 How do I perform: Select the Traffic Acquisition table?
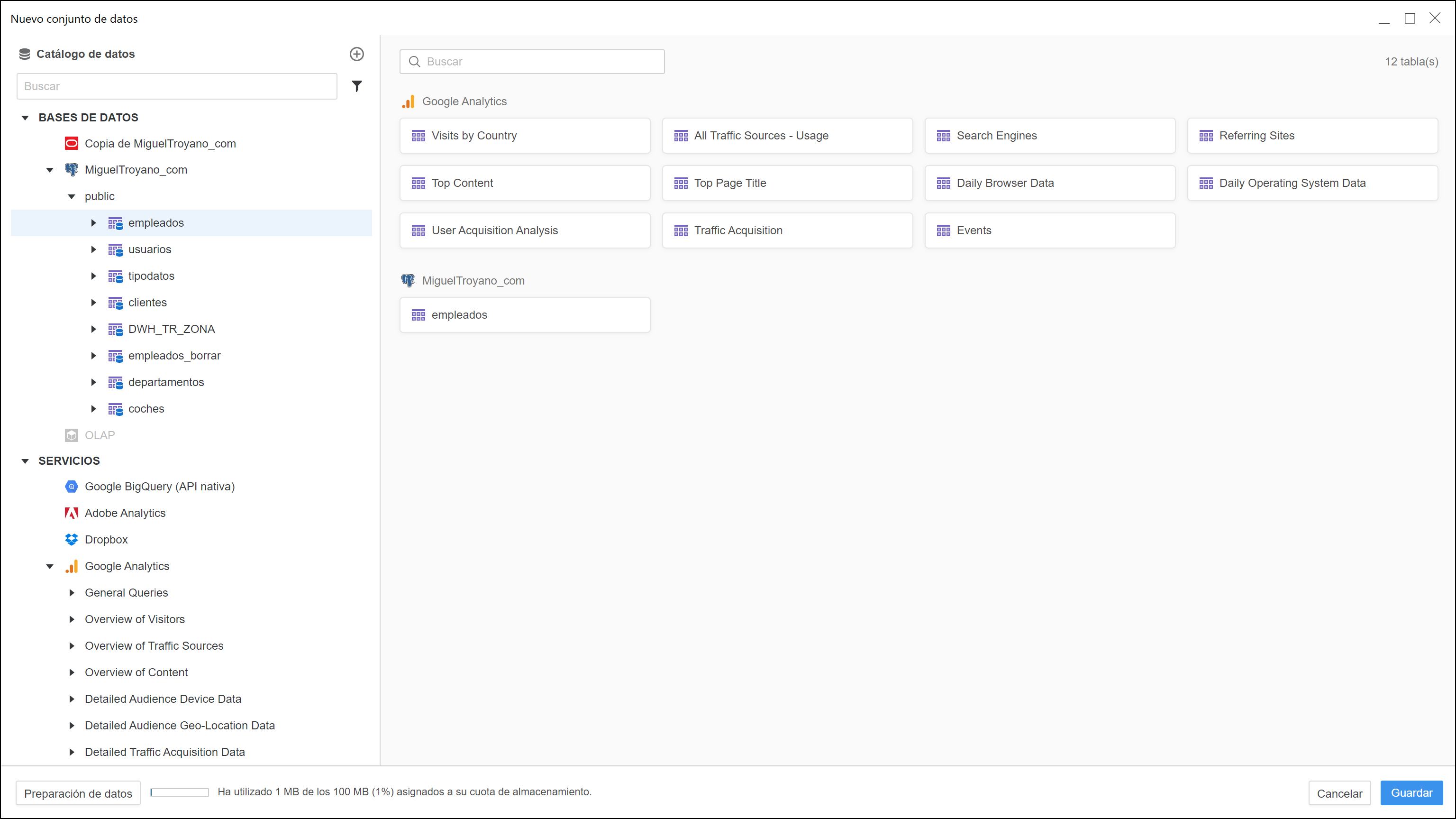(x=787, y=230)
